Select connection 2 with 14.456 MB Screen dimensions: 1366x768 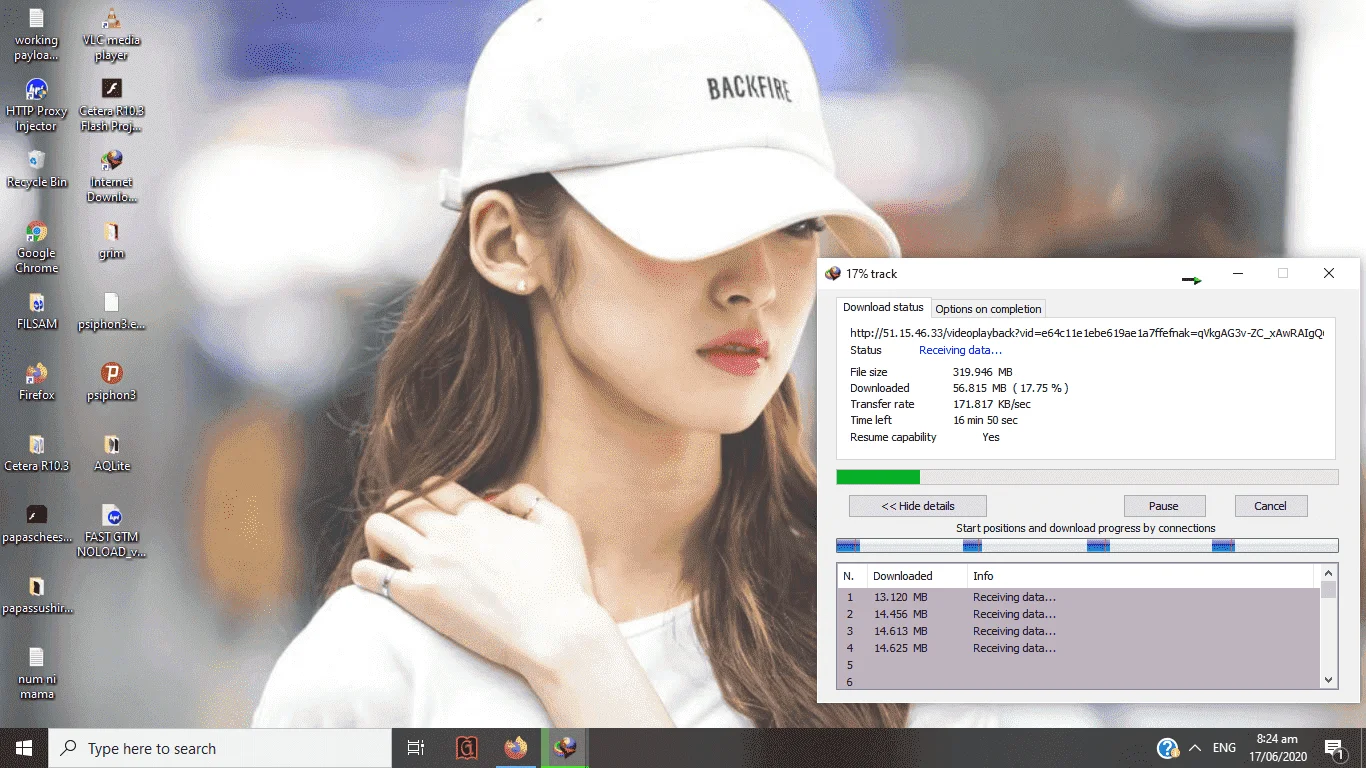coord(1078,614)
